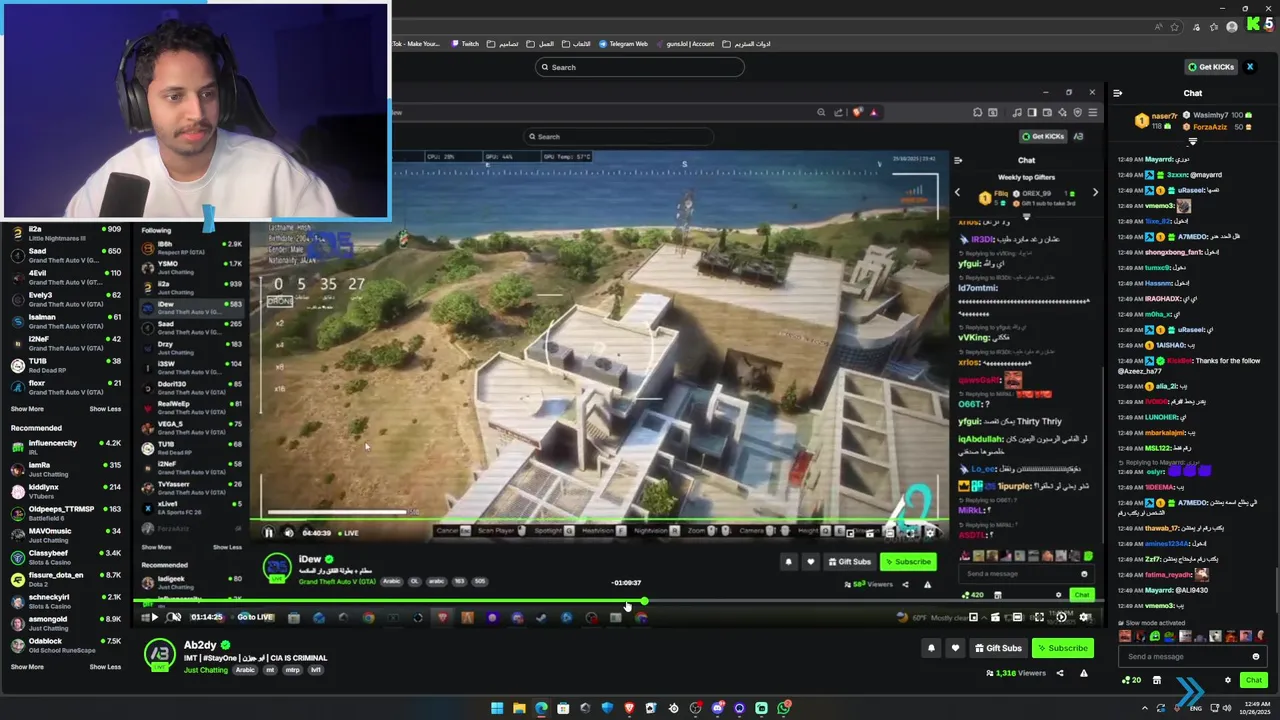1280x720 pixels.
Task: Bookmark this page with the star icon
Action: [1175, 27]
